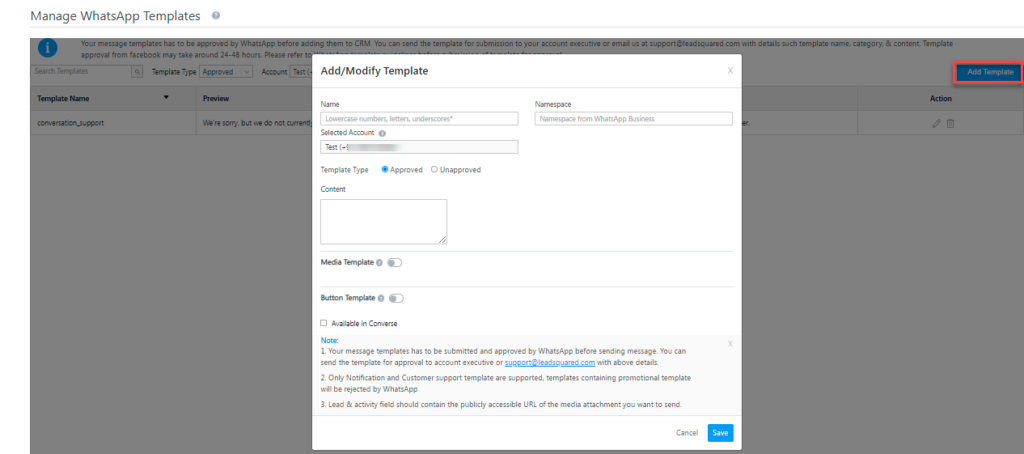1024x454 pixels.
Task: Click the Preview column header
Action: (216, 99)
